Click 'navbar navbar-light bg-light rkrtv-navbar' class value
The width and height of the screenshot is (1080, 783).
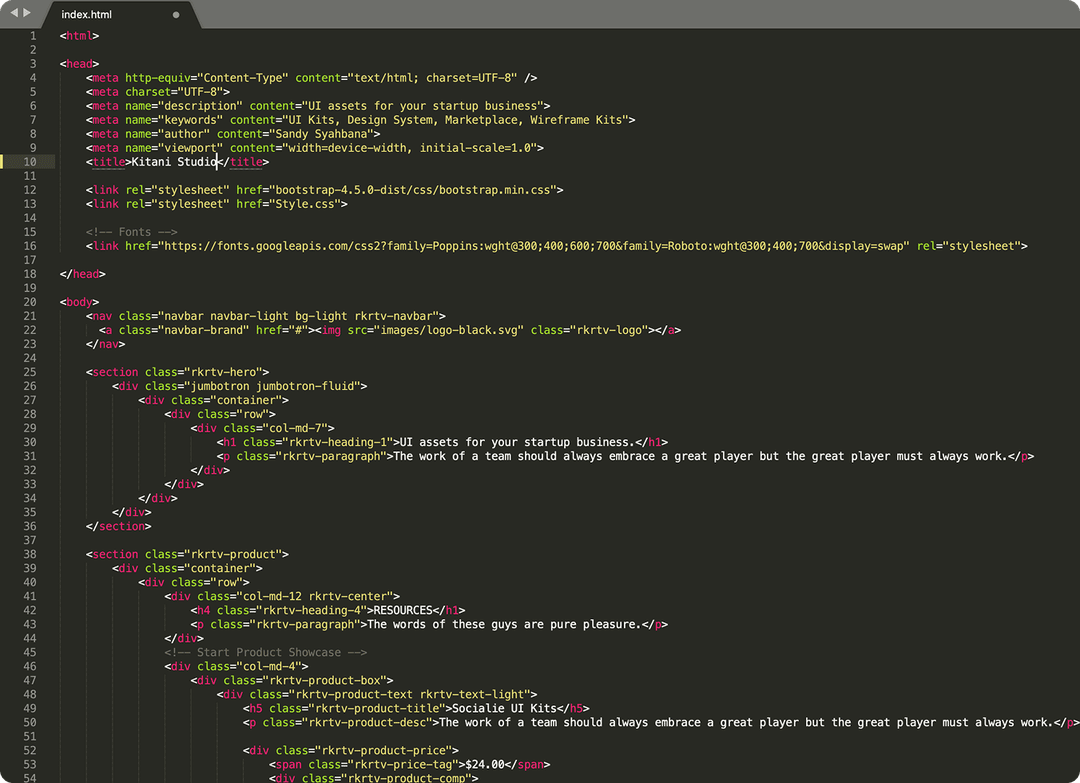click(298, 316)
